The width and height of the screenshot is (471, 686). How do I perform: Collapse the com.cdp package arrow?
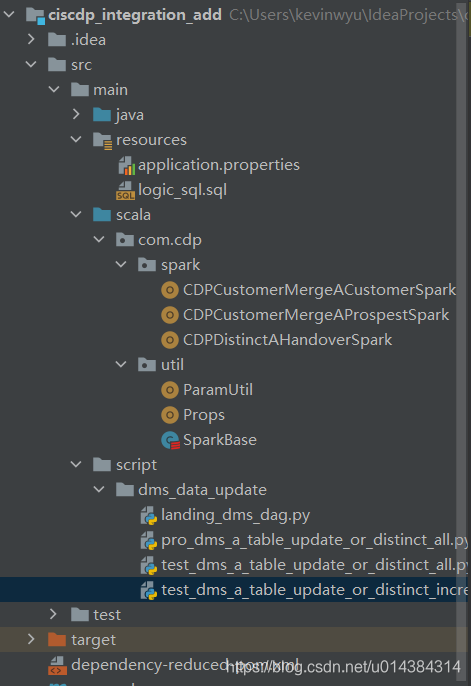[99, 240]
